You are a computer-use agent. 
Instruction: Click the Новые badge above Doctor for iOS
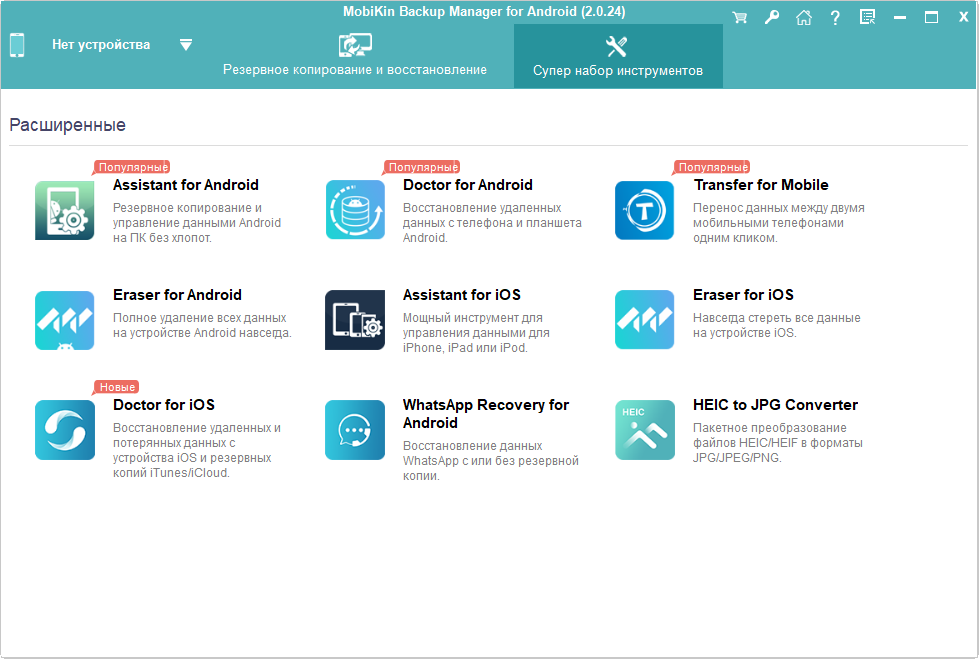click(x=117, y=387)
